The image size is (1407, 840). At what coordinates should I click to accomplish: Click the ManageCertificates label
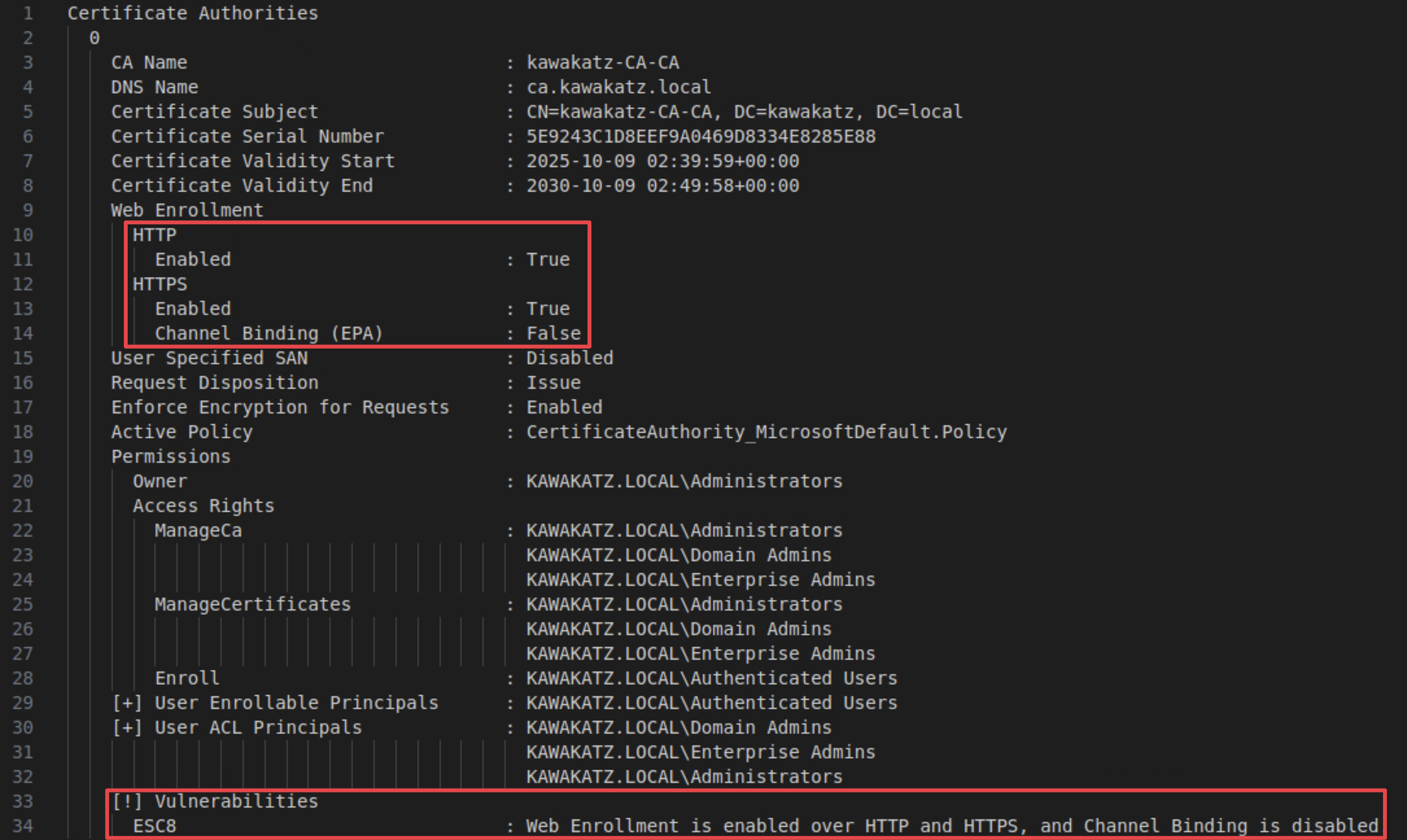pos(252,604)
